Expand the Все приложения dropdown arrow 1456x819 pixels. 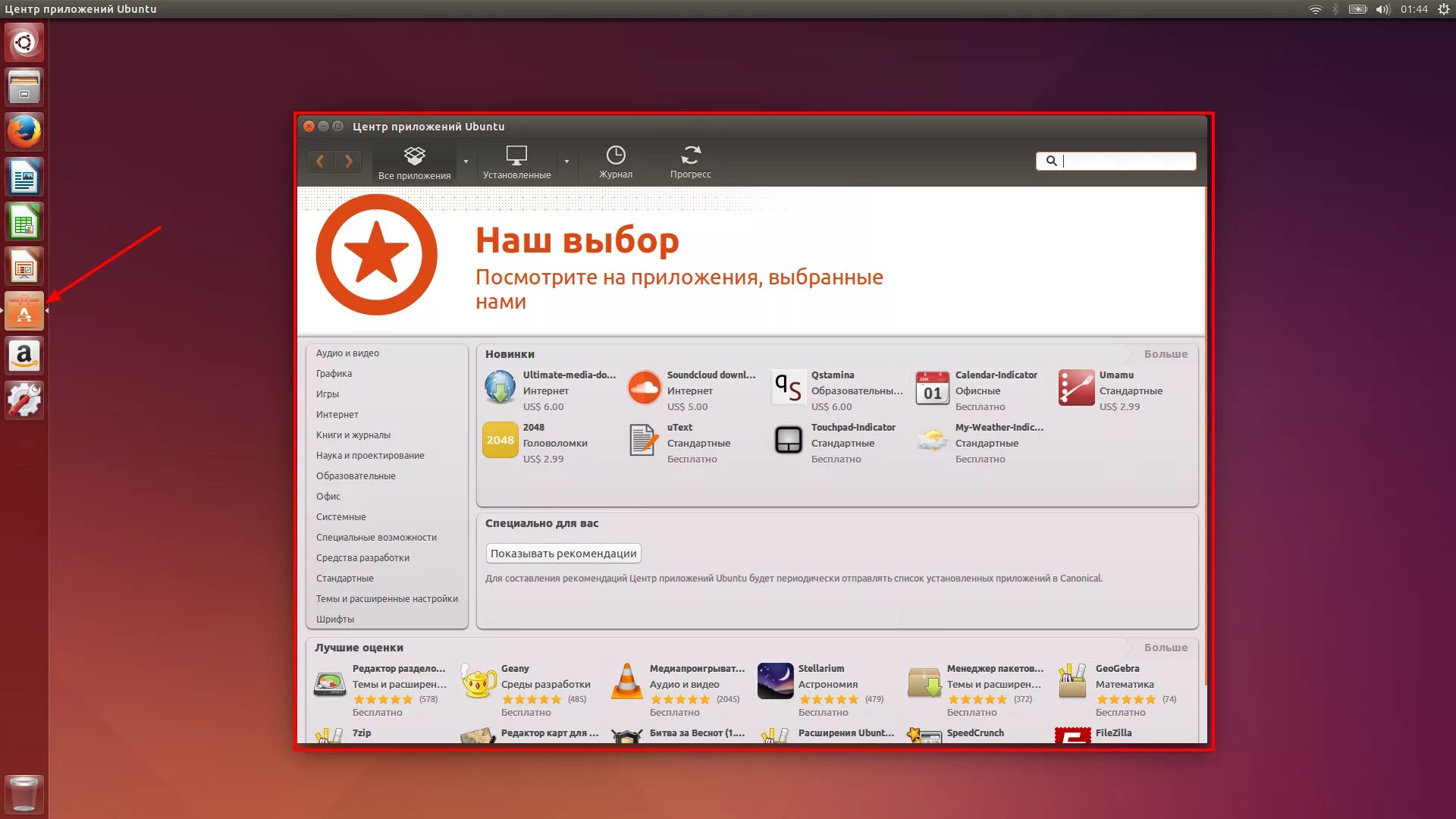(466, 162)
